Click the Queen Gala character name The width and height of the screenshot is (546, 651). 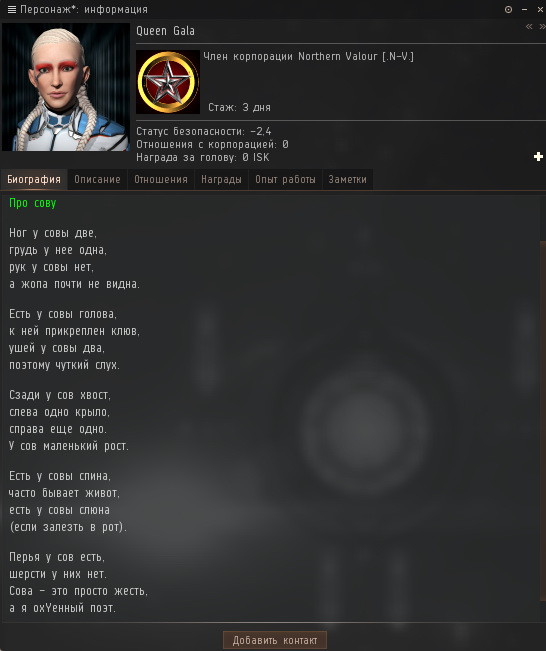[165, 31]
